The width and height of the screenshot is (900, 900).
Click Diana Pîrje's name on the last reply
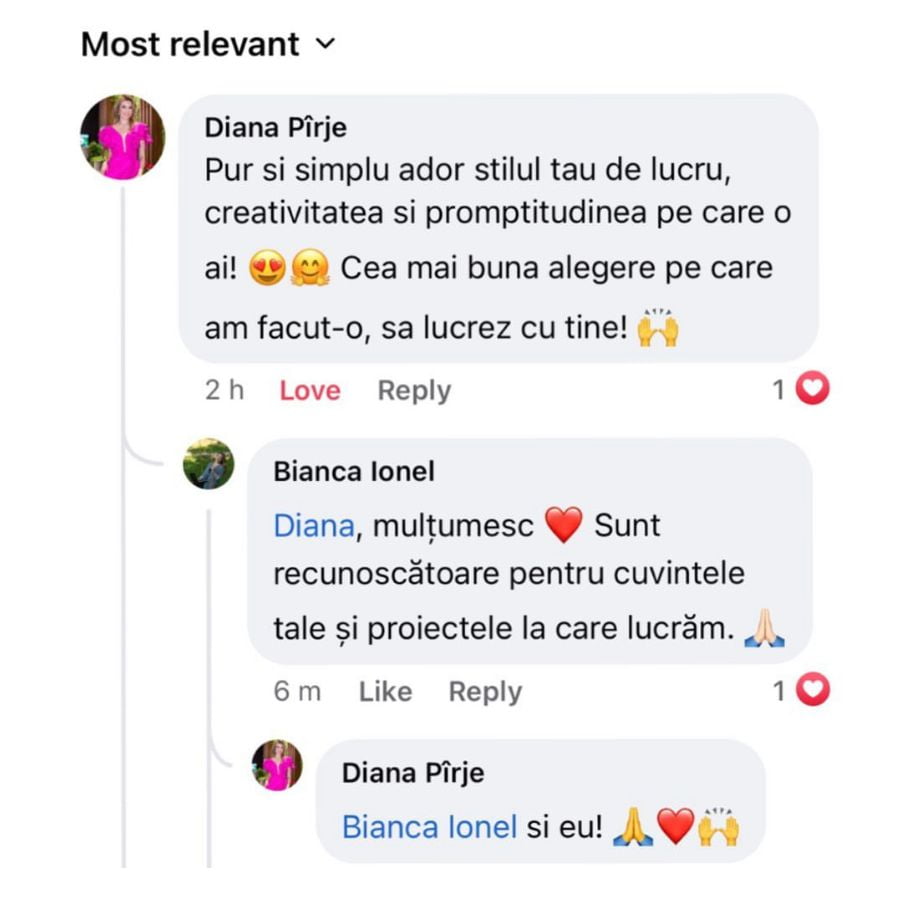tap(412, 773)
